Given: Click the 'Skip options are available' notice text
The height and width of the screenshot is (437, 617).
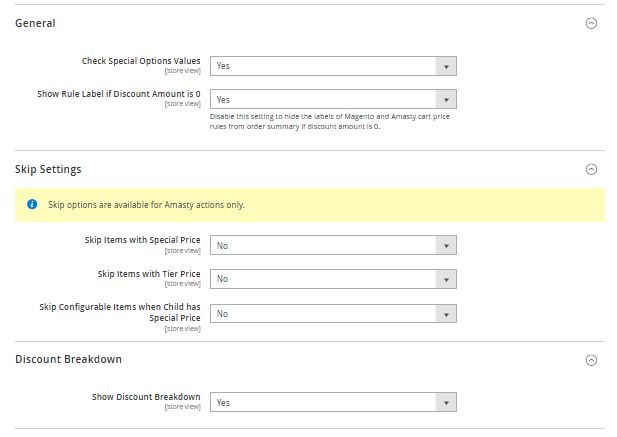Looking at the screenshot, I should click(146, 205).
